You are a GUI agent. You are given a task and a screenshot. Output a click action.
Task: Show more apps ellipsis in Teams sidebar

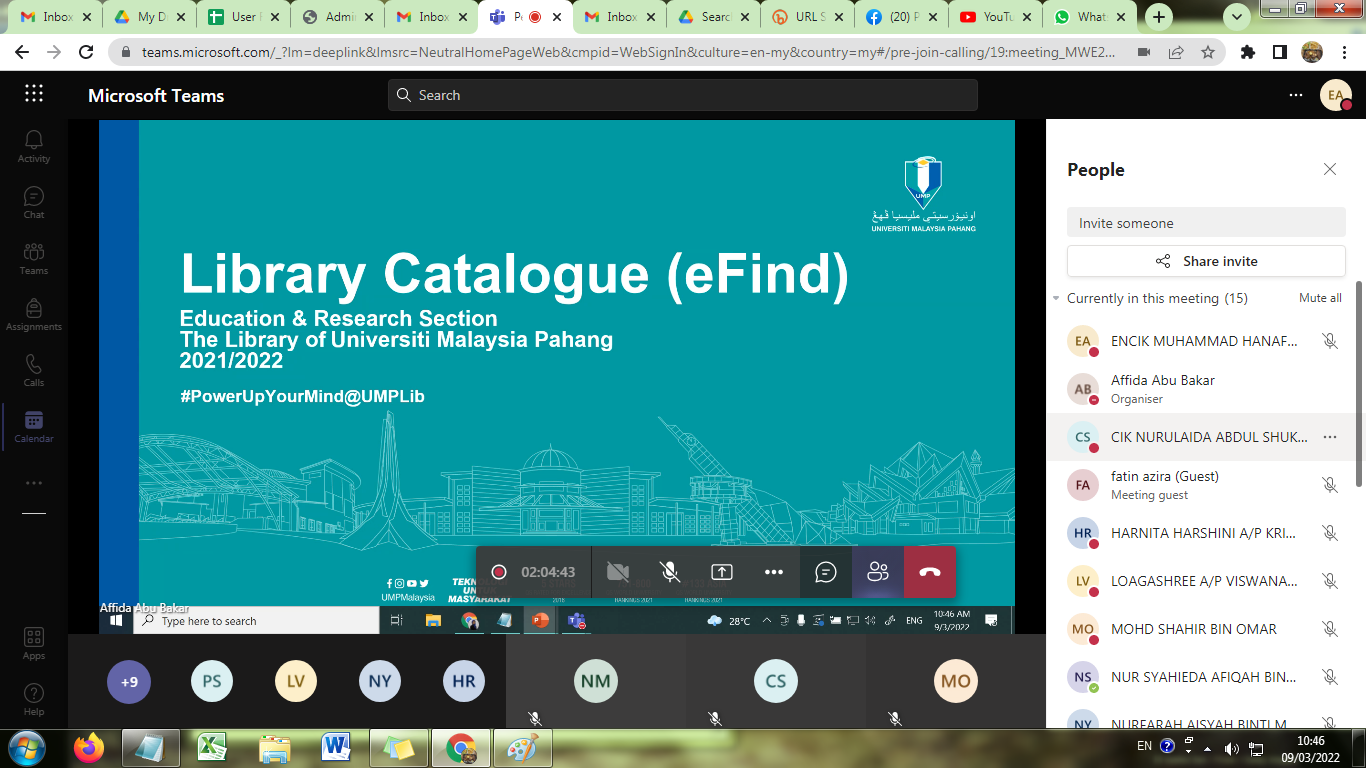click(x=34, y=483)
